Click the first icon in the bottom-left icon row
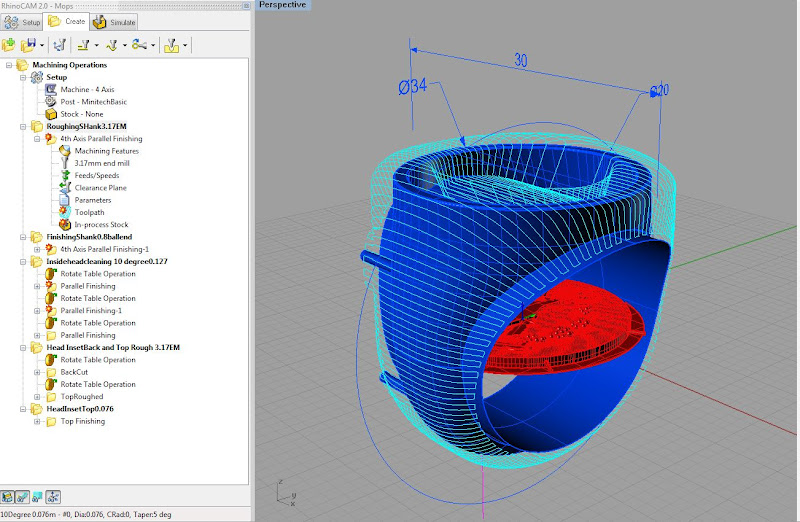Viewport: 800px width, 522px height. point(9,497)
